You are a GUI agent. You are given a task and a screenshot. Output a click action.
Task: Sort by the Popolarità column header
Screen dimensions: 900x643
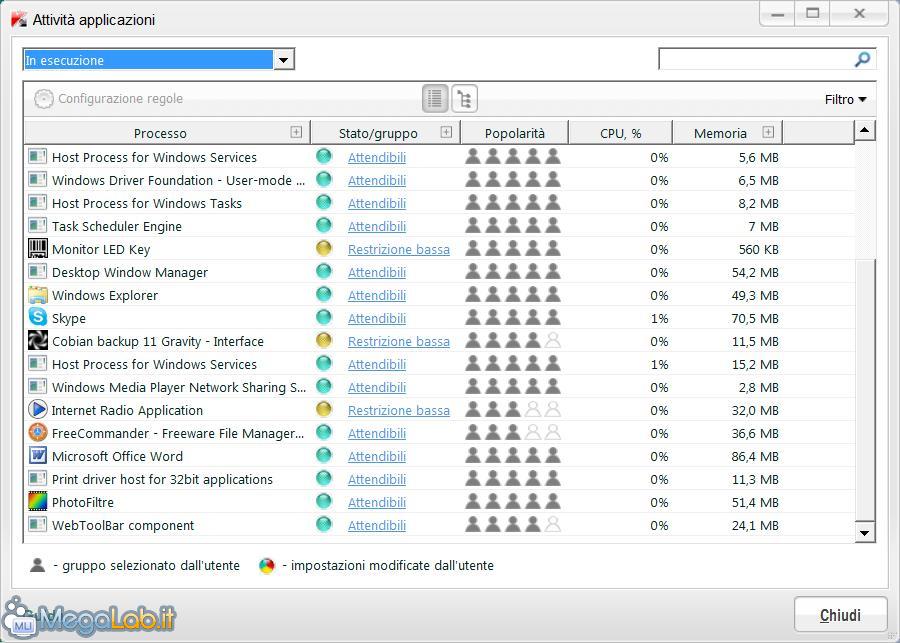[514, 133]
